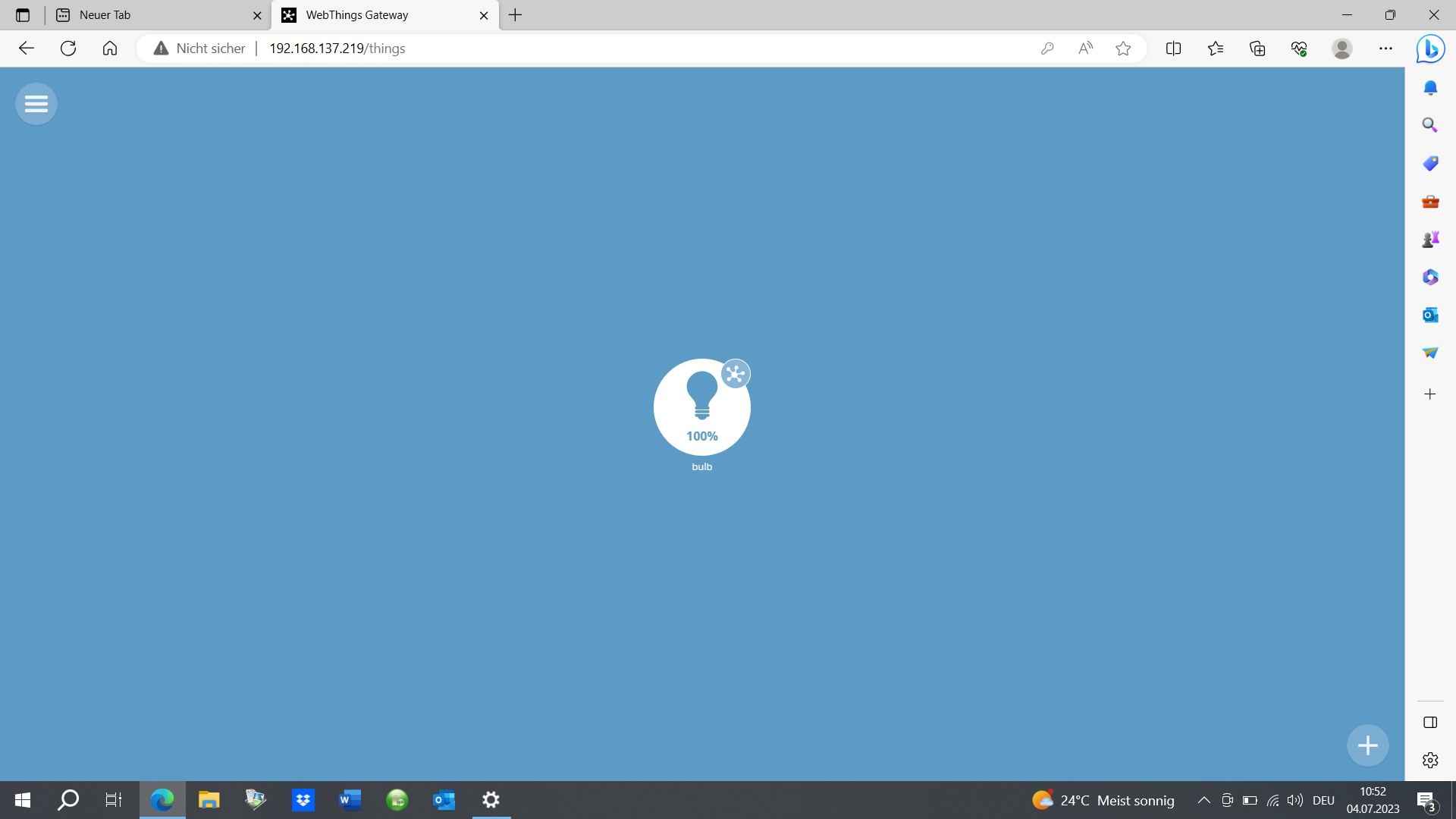1456x819 pixels.
Task: Open bulb detail view via corner icon
Action: pos(736,374)
